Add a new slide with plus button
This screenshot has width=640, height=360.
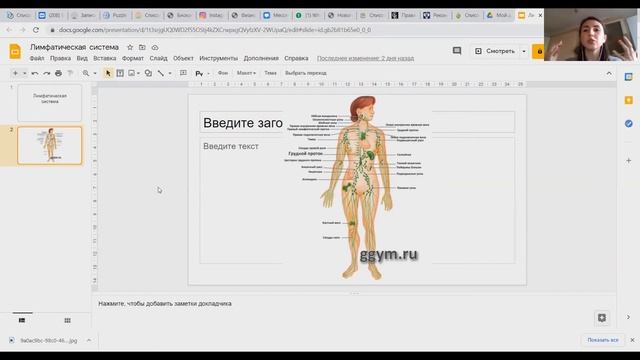[15, 73]
